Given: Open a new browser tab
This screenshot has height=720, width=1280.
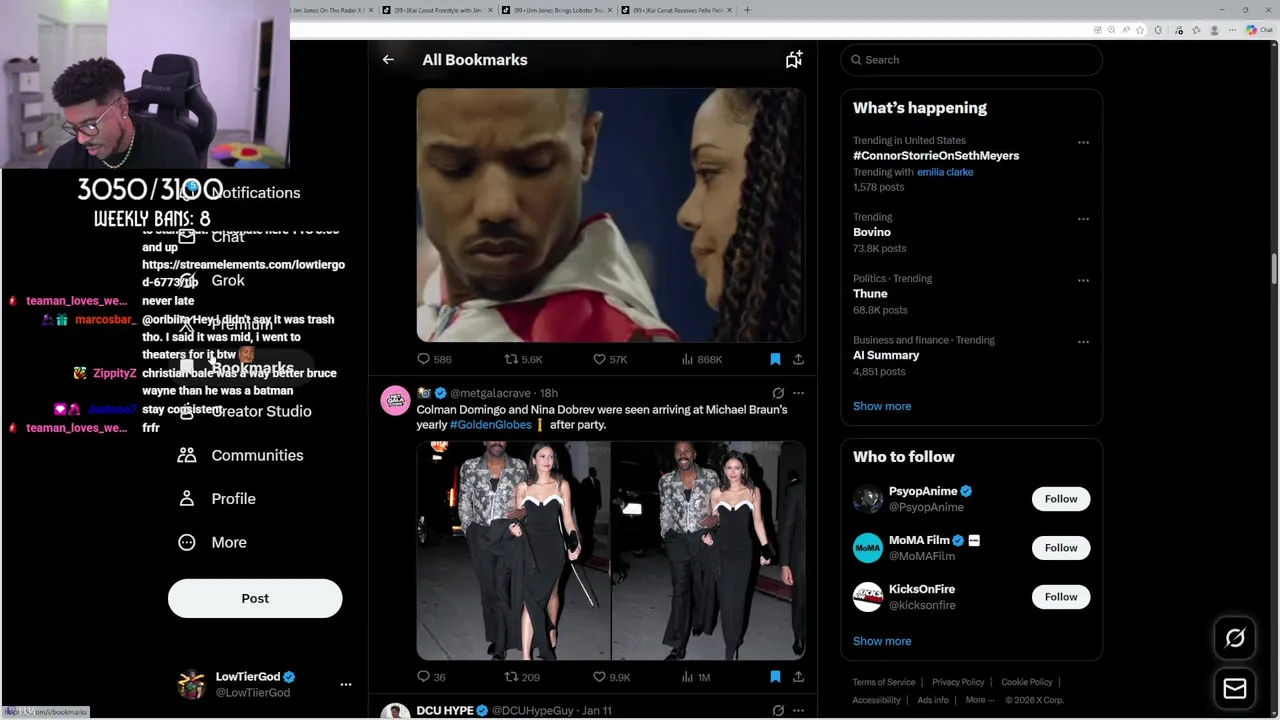Looking at the screenshot, I should point(747,10).
